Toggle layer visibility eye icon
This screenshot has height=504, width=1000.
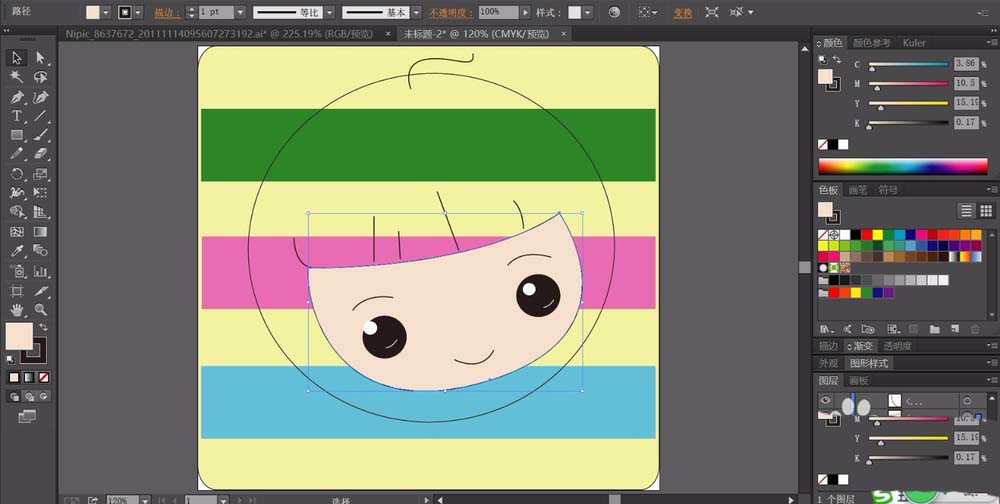[x=826, y=400]
